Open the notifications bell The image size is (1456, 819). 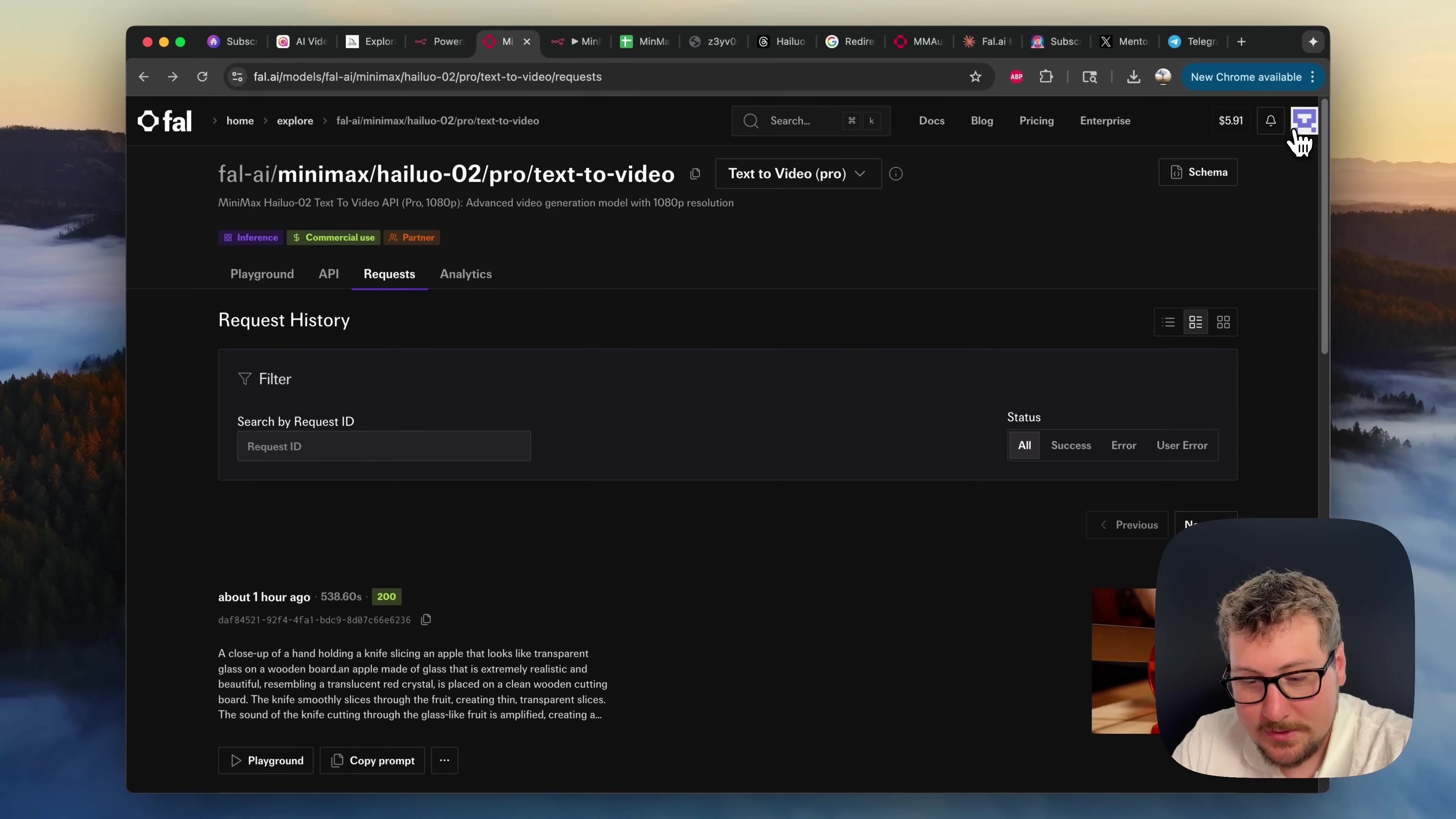click(1271, 121)
